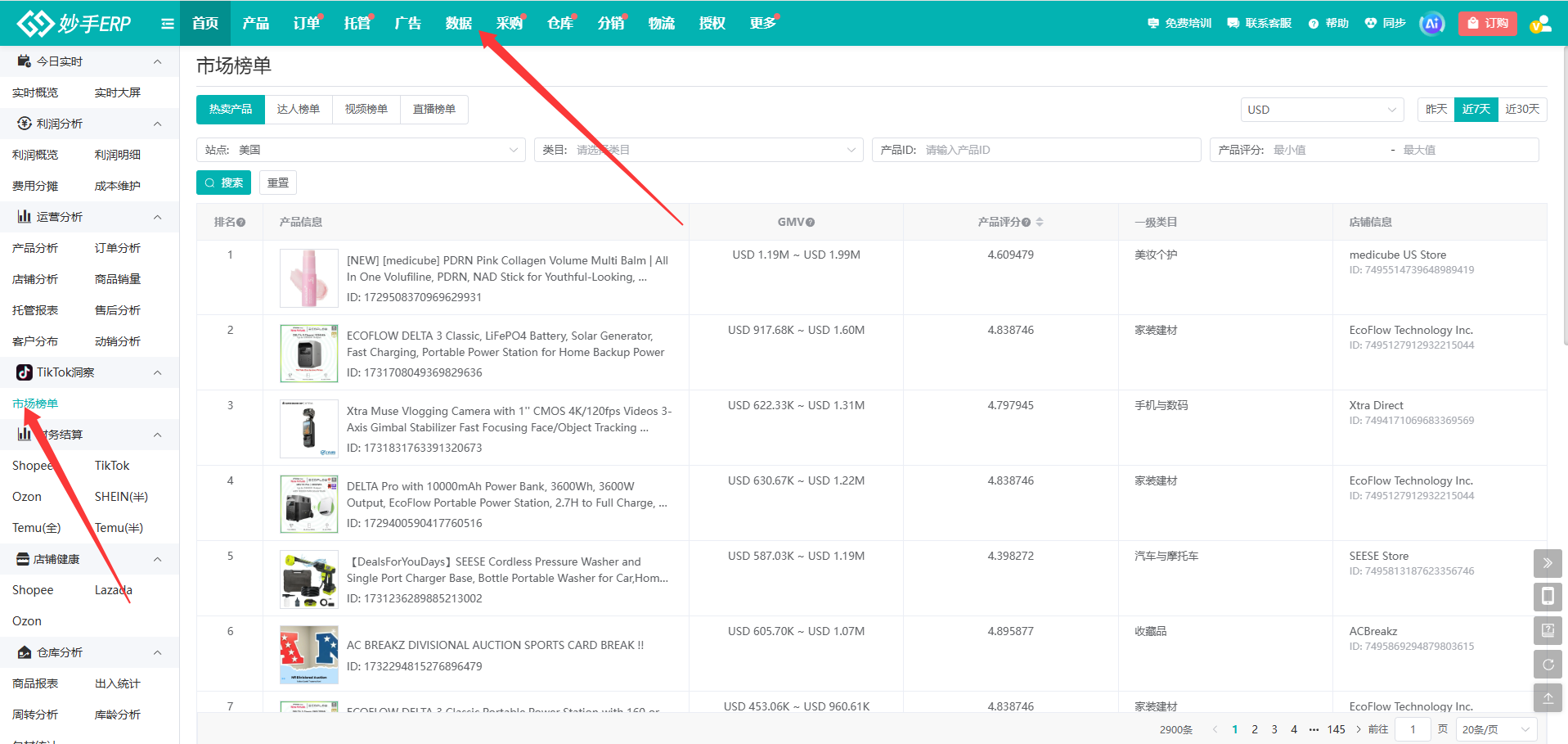The image size is (1568, 744).
Task: Click the 产品评分 minimum value field
Action: click(1327, 150)
